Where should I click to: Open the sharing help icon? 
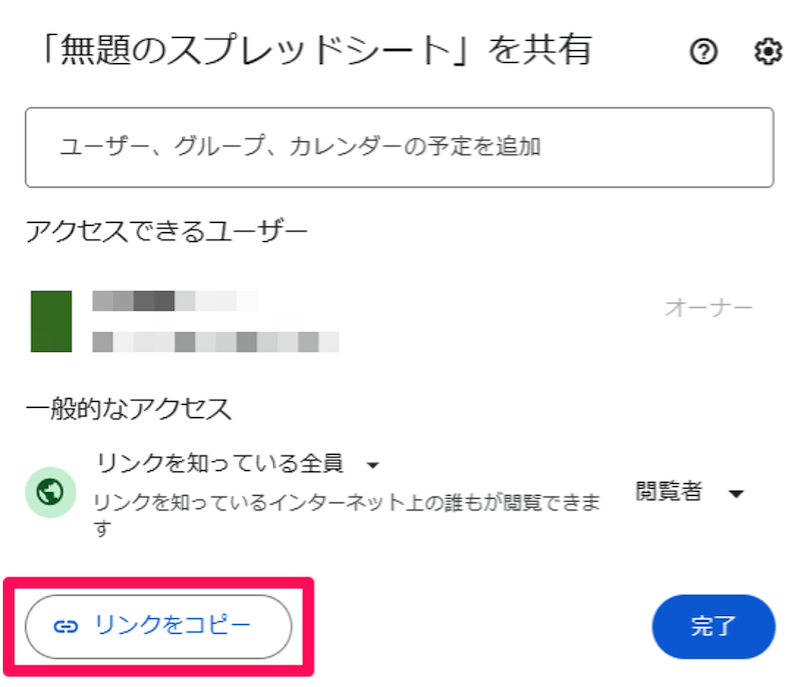pyautogui.click(x=704, y=54)
